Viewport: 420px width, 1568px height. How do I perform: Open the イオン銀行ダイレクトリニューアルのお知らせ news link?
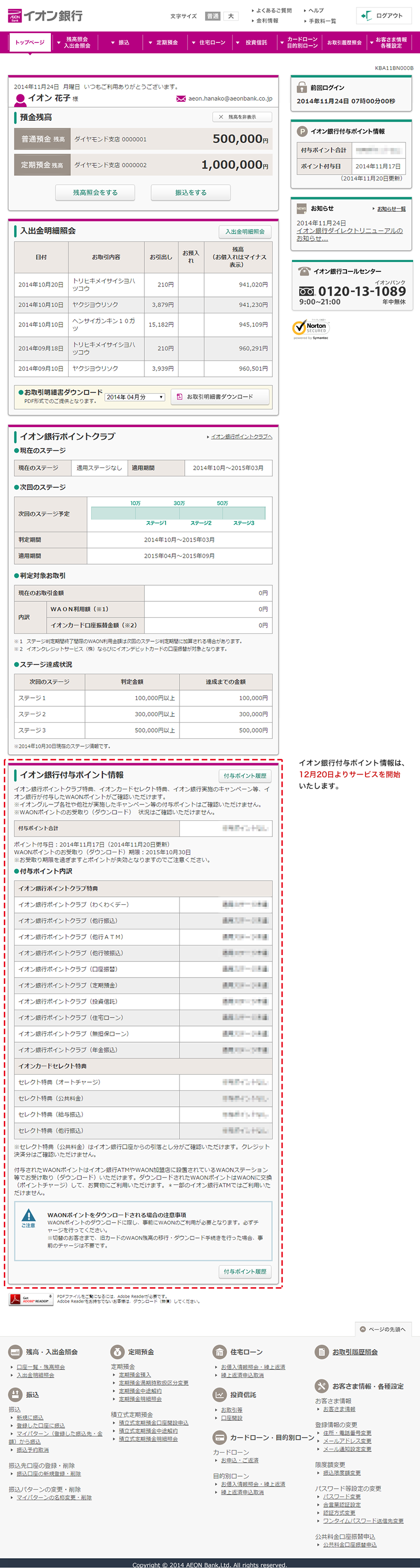click(x=350, y=235)
